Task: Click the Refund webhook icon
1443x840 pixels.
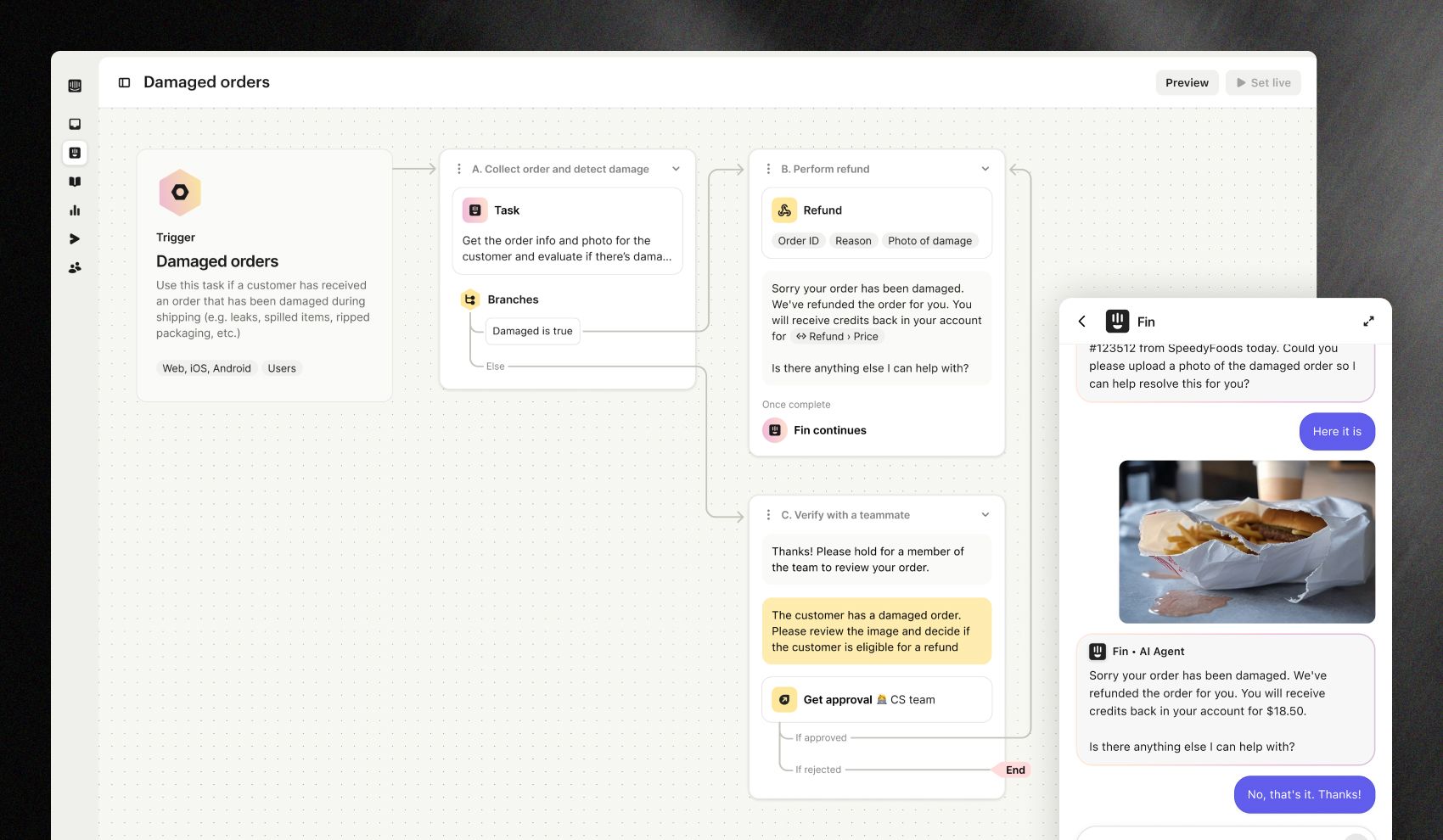Action: (784, 210)
